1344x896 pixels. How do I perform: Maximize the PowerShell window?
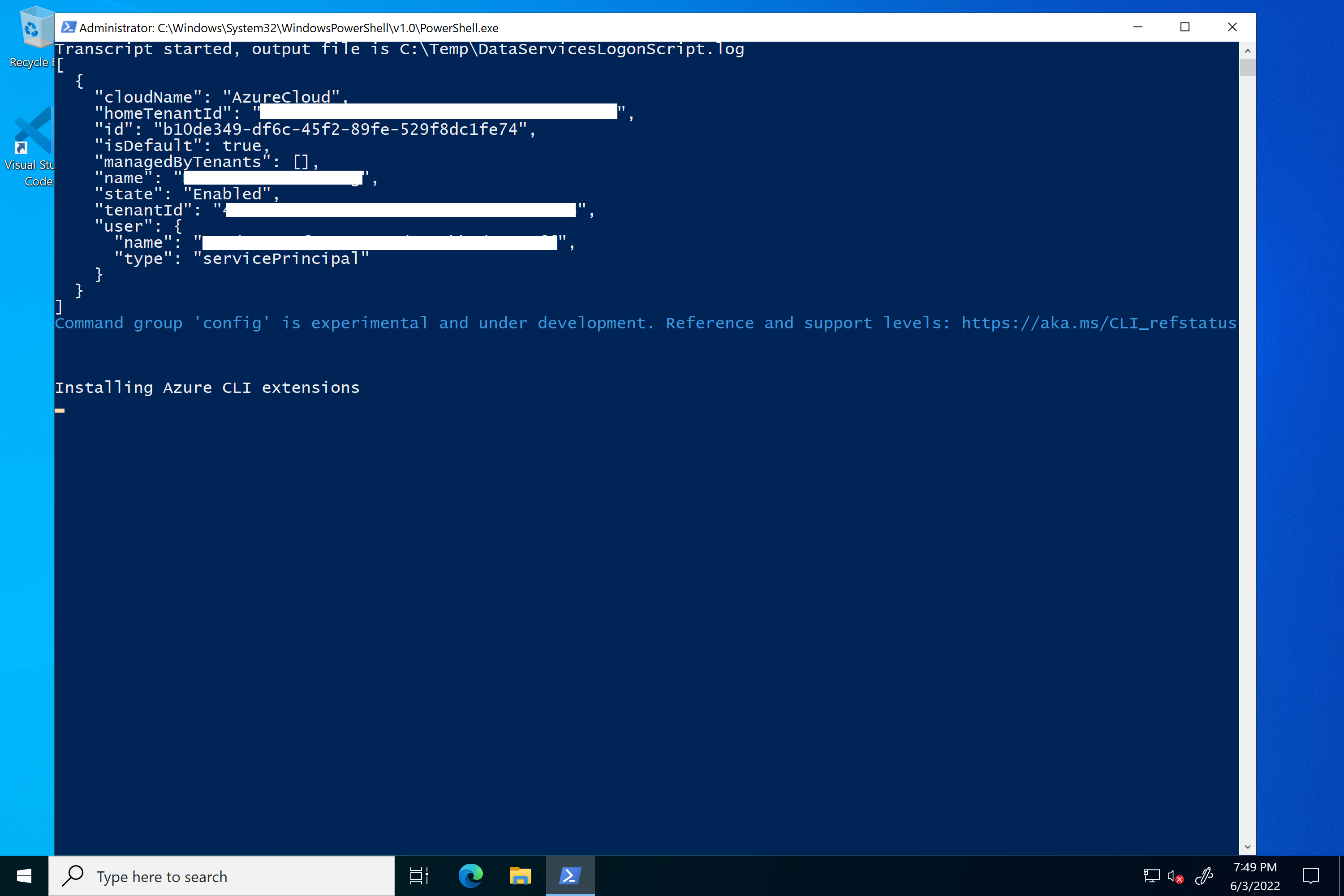[1185, 27]
